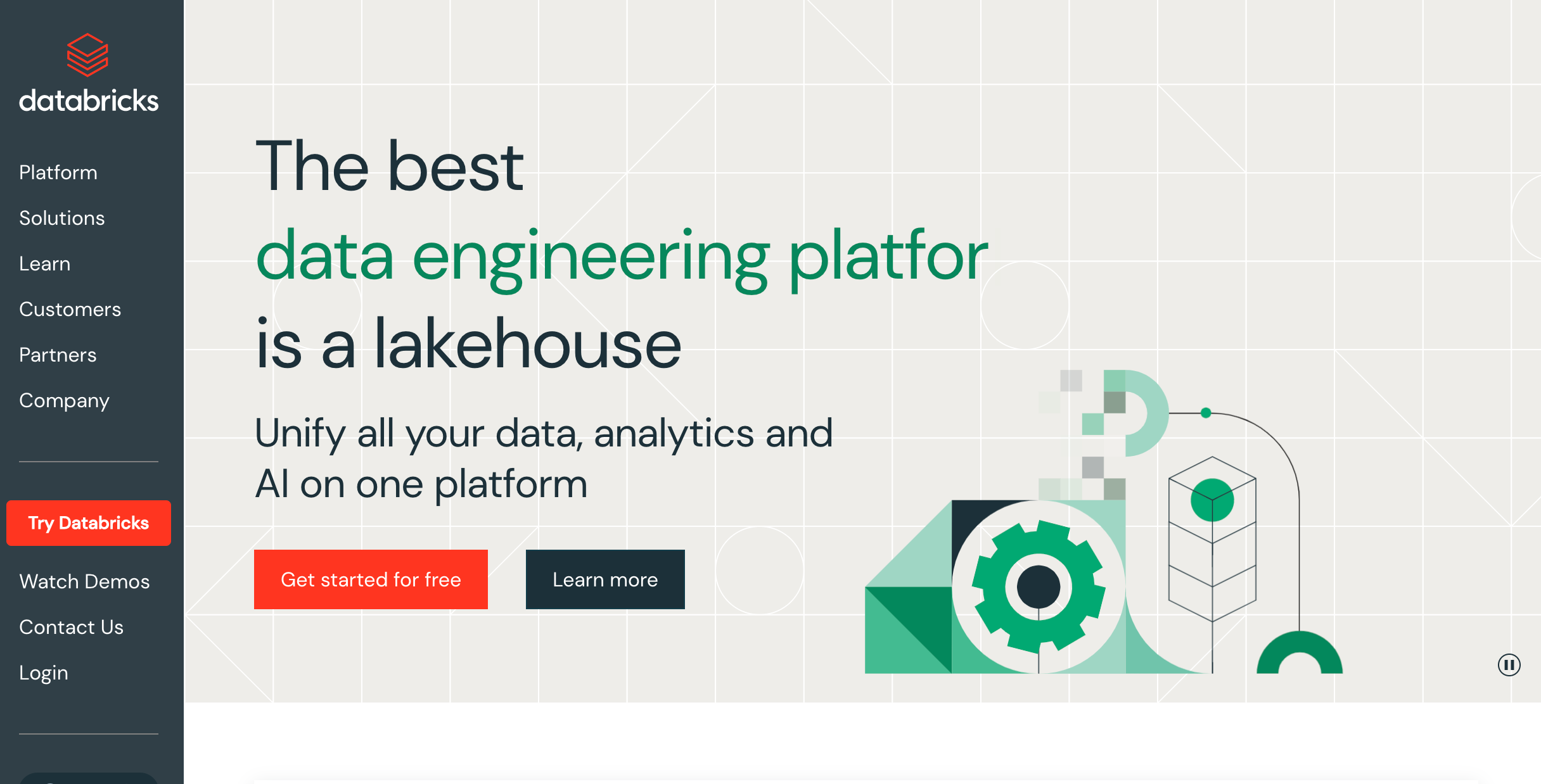Pause the hero animation with pause icon
The height and width of the screenshot is (784, 1541).
pos(1509,665)
